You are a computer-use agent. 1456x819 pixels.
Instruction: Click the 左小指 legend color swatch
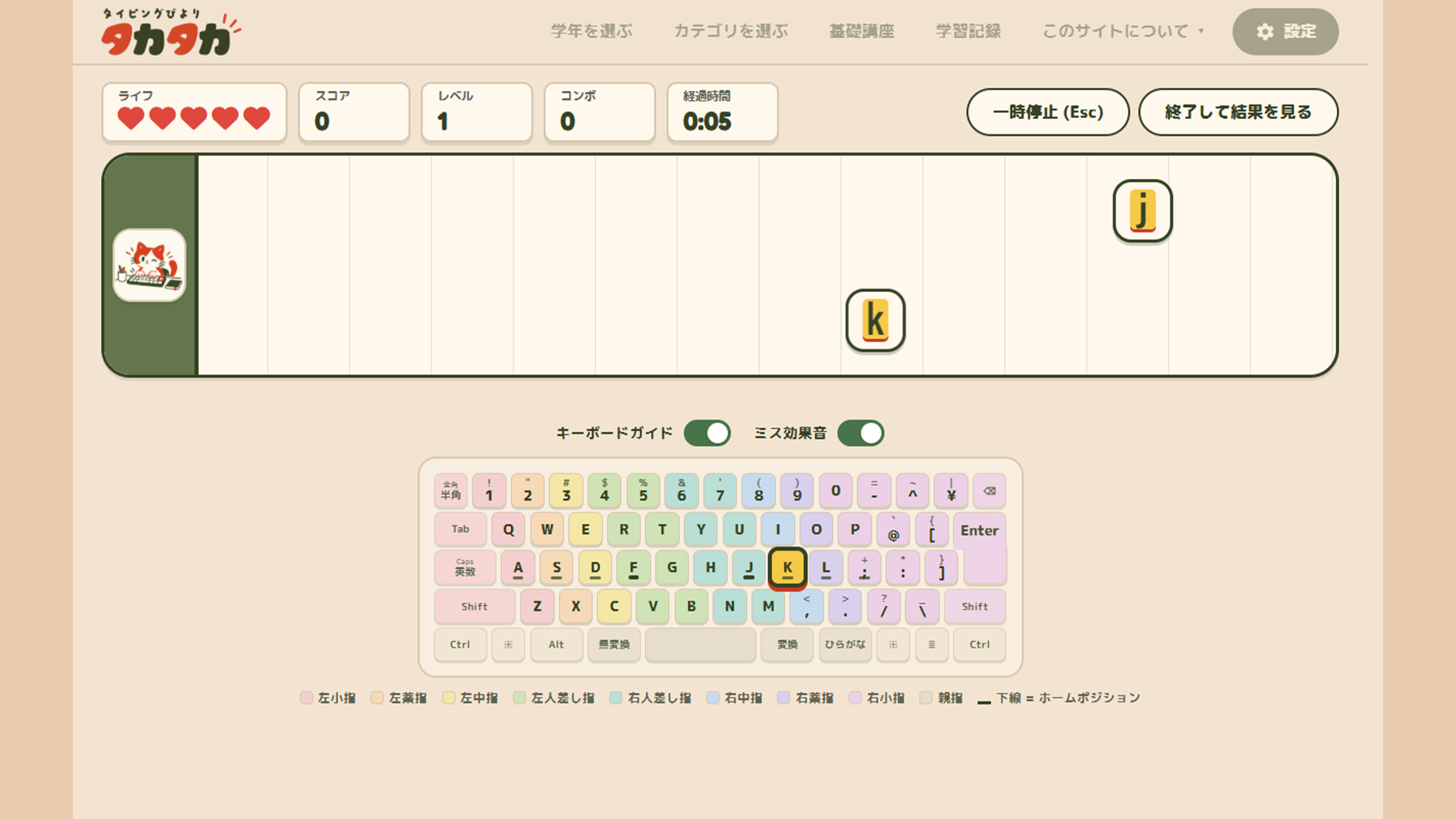pos(306,698)
